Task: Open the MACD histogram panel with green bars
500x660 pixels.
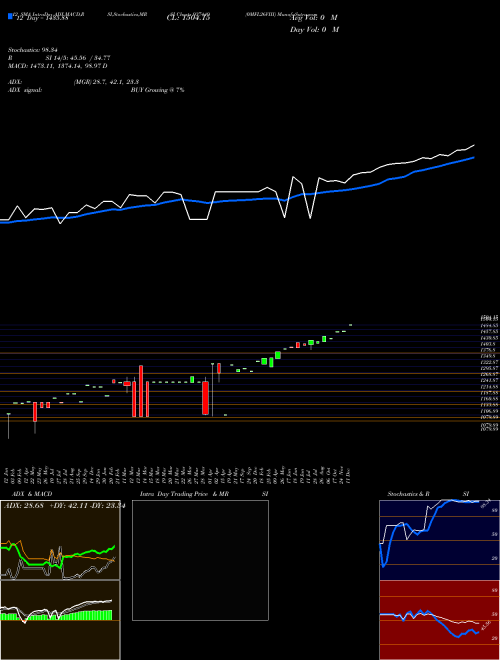Action: point(60,620)
